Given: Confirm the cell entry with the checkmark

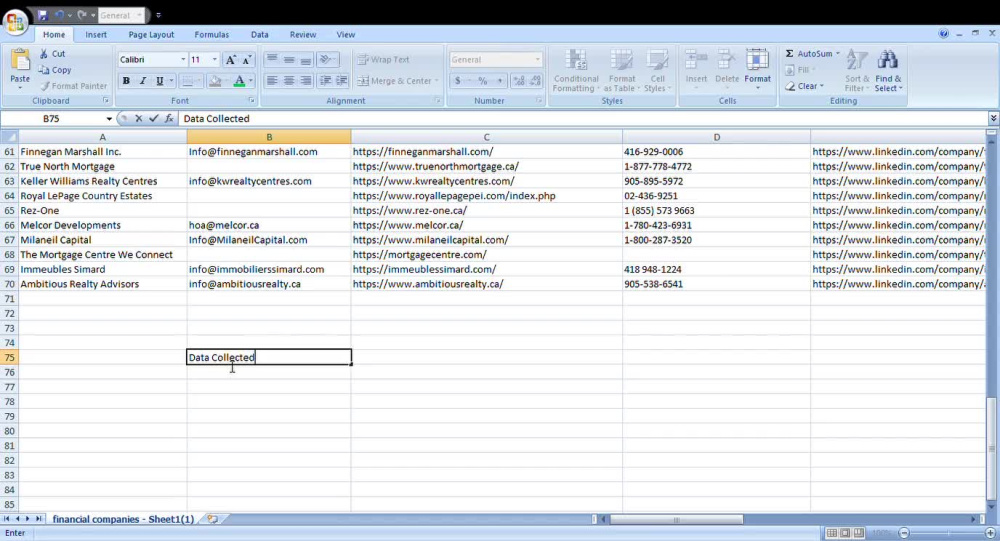Looking at the screenshot, I should coord(154,119).
